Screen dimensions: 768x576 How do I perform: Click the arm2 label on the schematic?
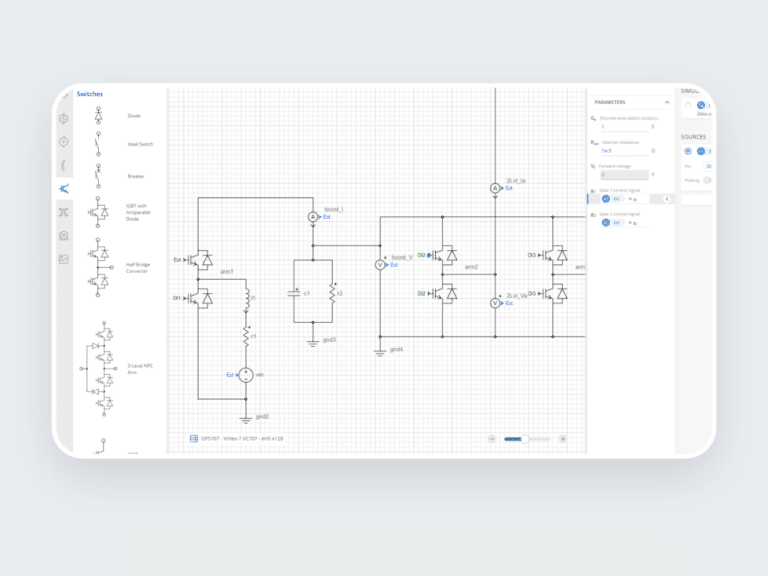click(471, 267)
